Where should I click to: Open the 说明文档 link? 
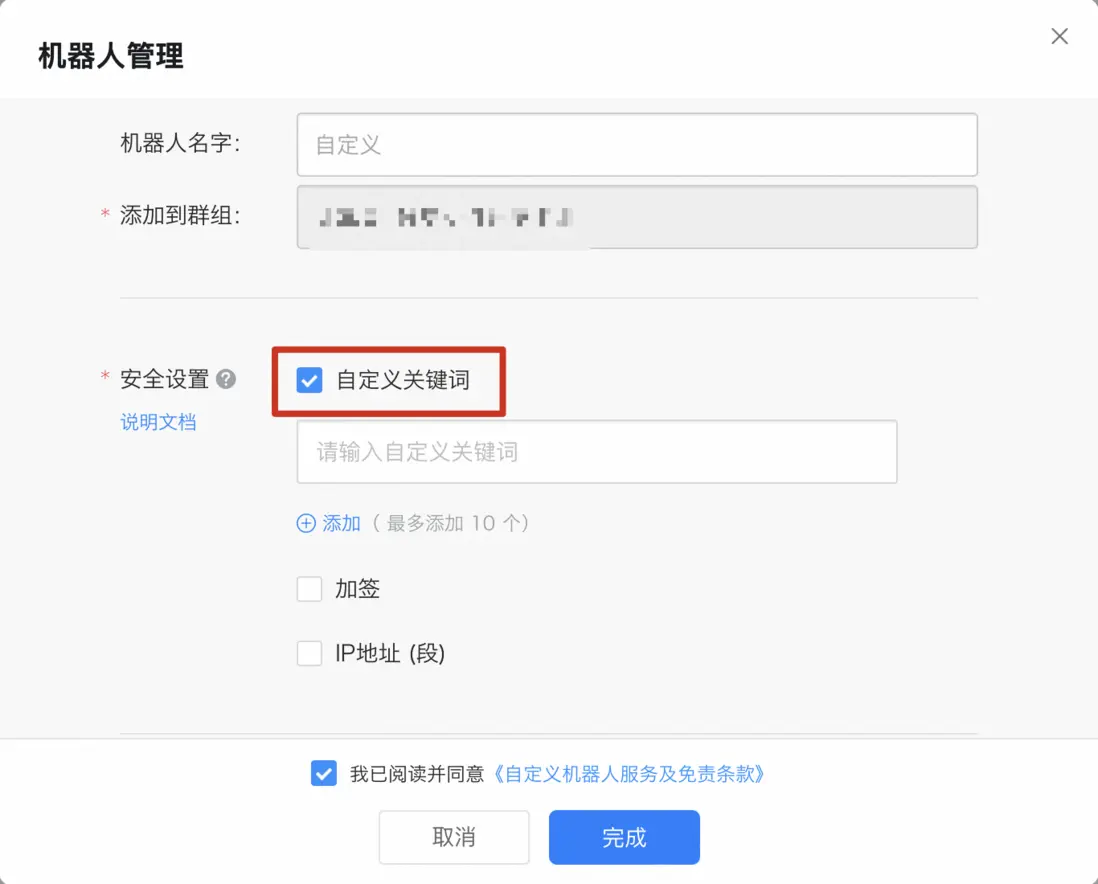click(x=158, y=422)
